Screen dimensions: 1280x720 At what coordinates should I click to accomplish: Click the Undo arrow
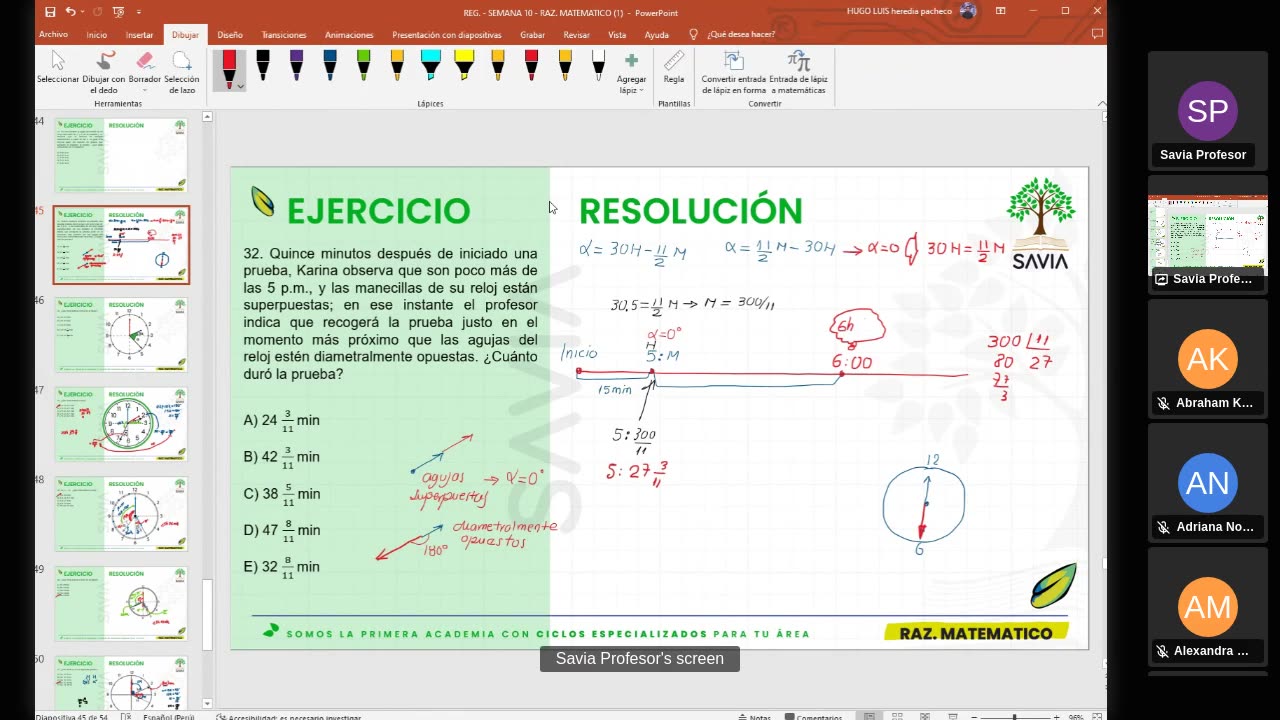coord(70,12)
